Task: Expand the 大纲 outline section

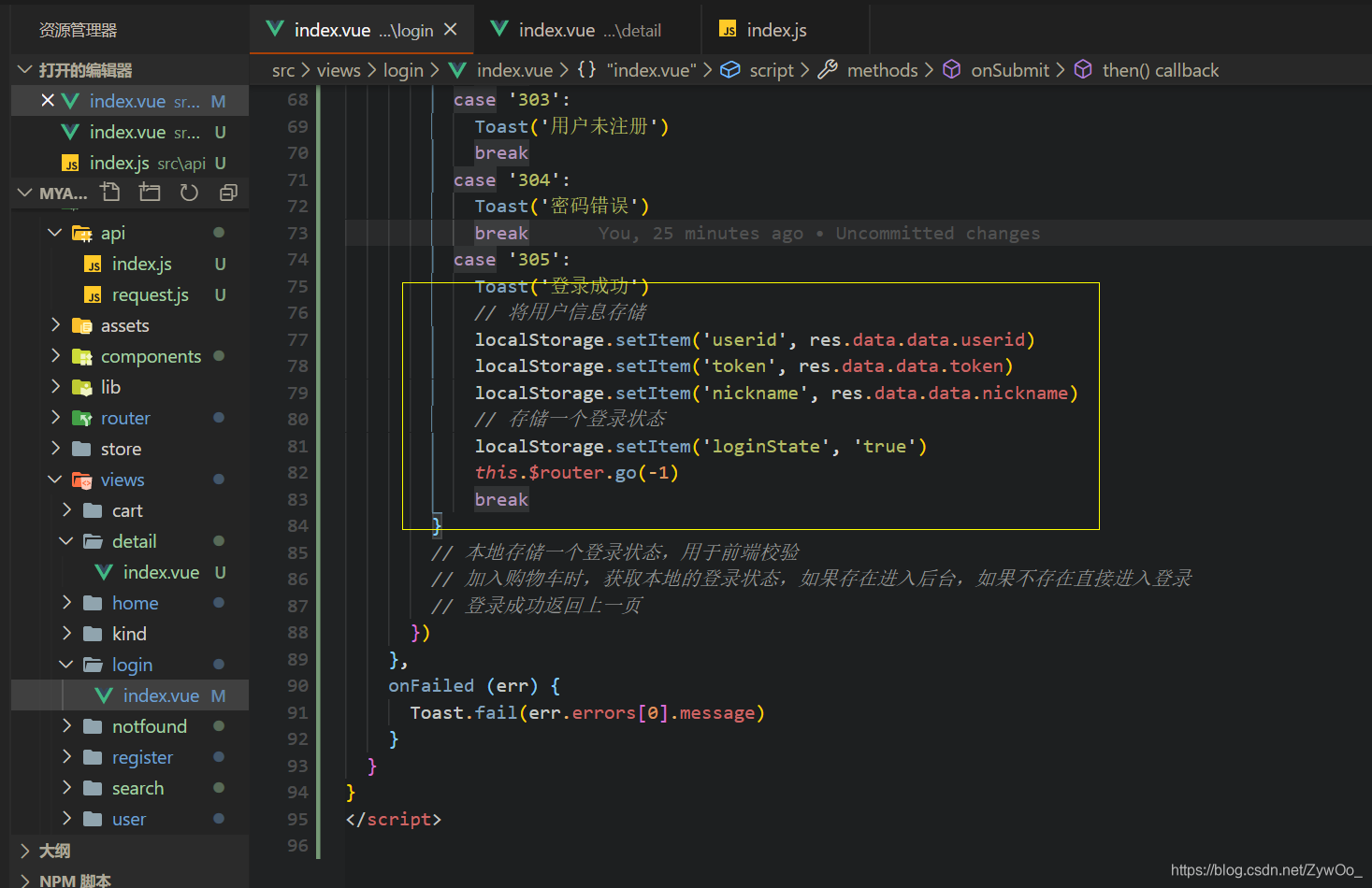Action: pyautogui.click(x=24, y=851)
